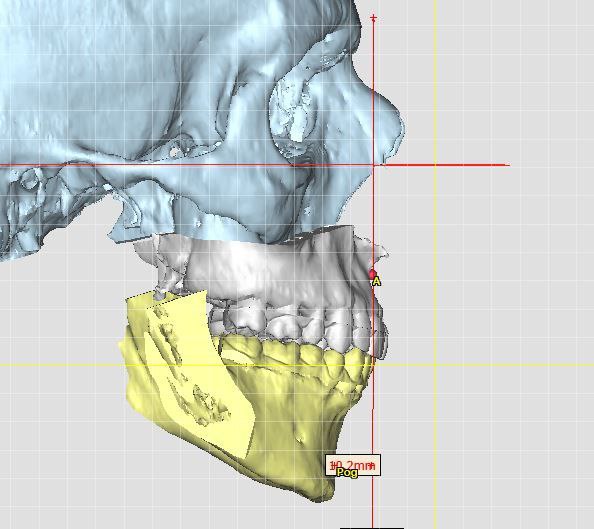
Task: Select the yellow "Pog" landmark label
Action: click(347, 473)
